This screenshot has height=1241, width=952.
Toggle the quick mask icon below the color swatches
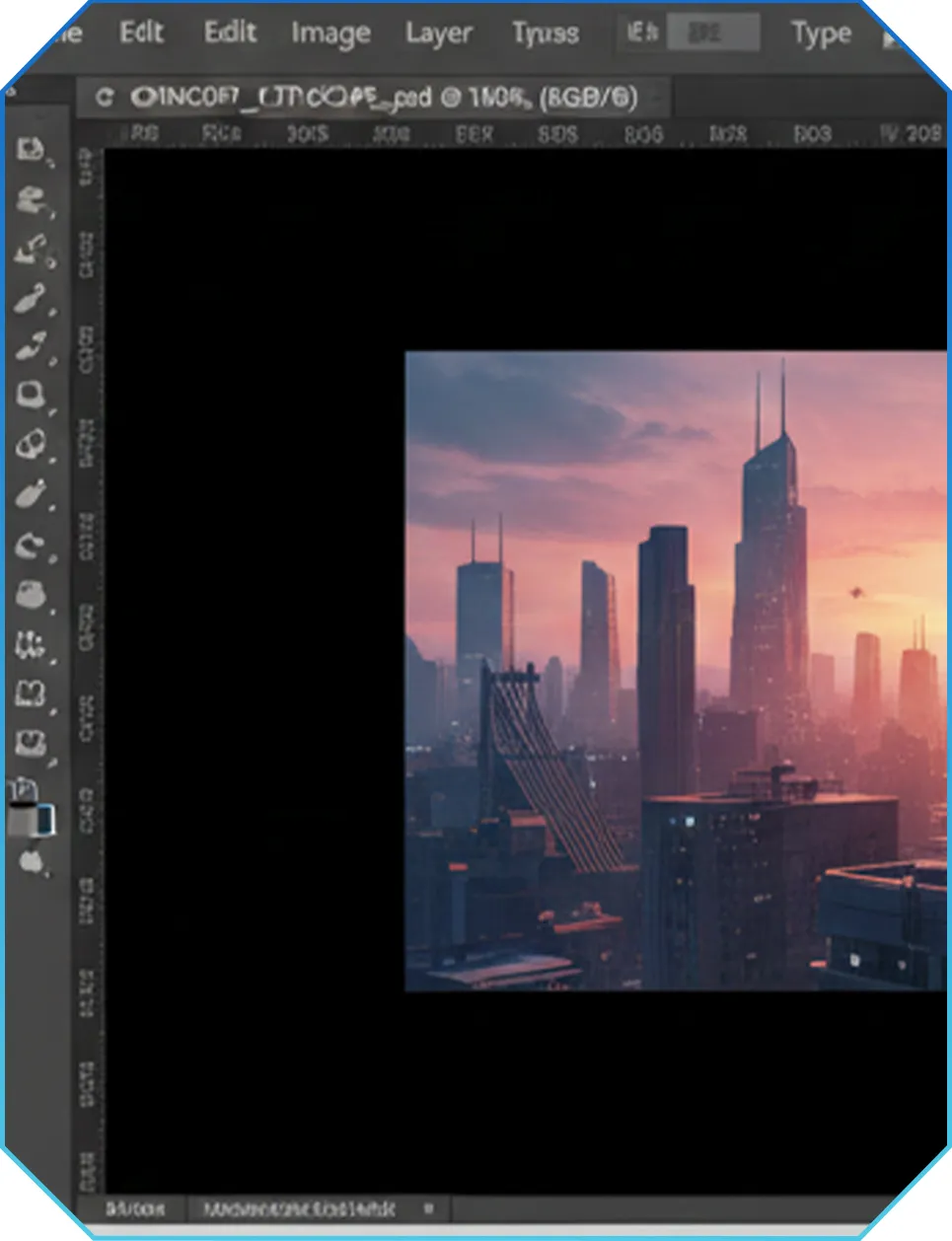tap(33, 862)
